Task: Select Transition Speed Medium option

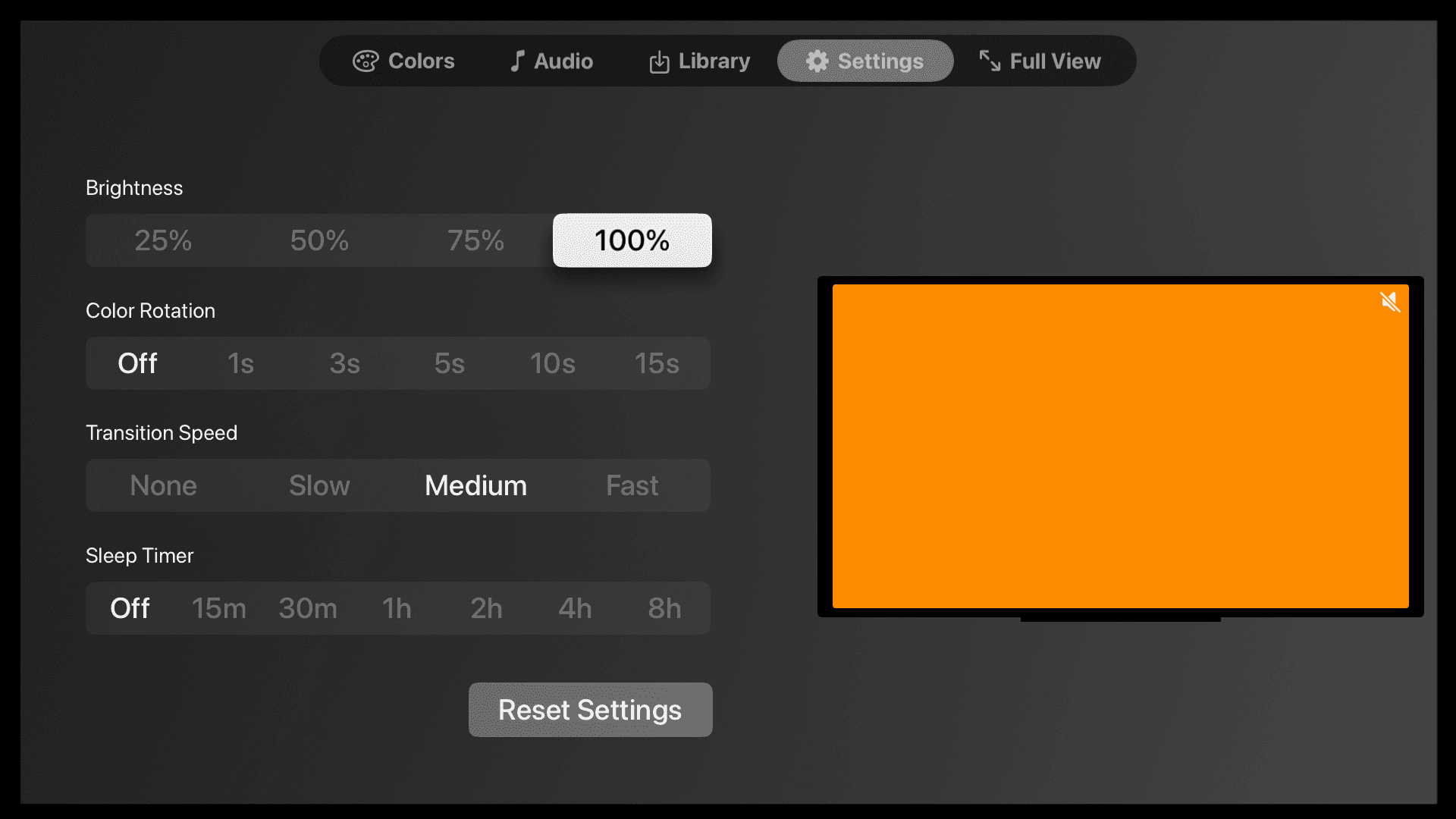Action: (x=476, y=485)
